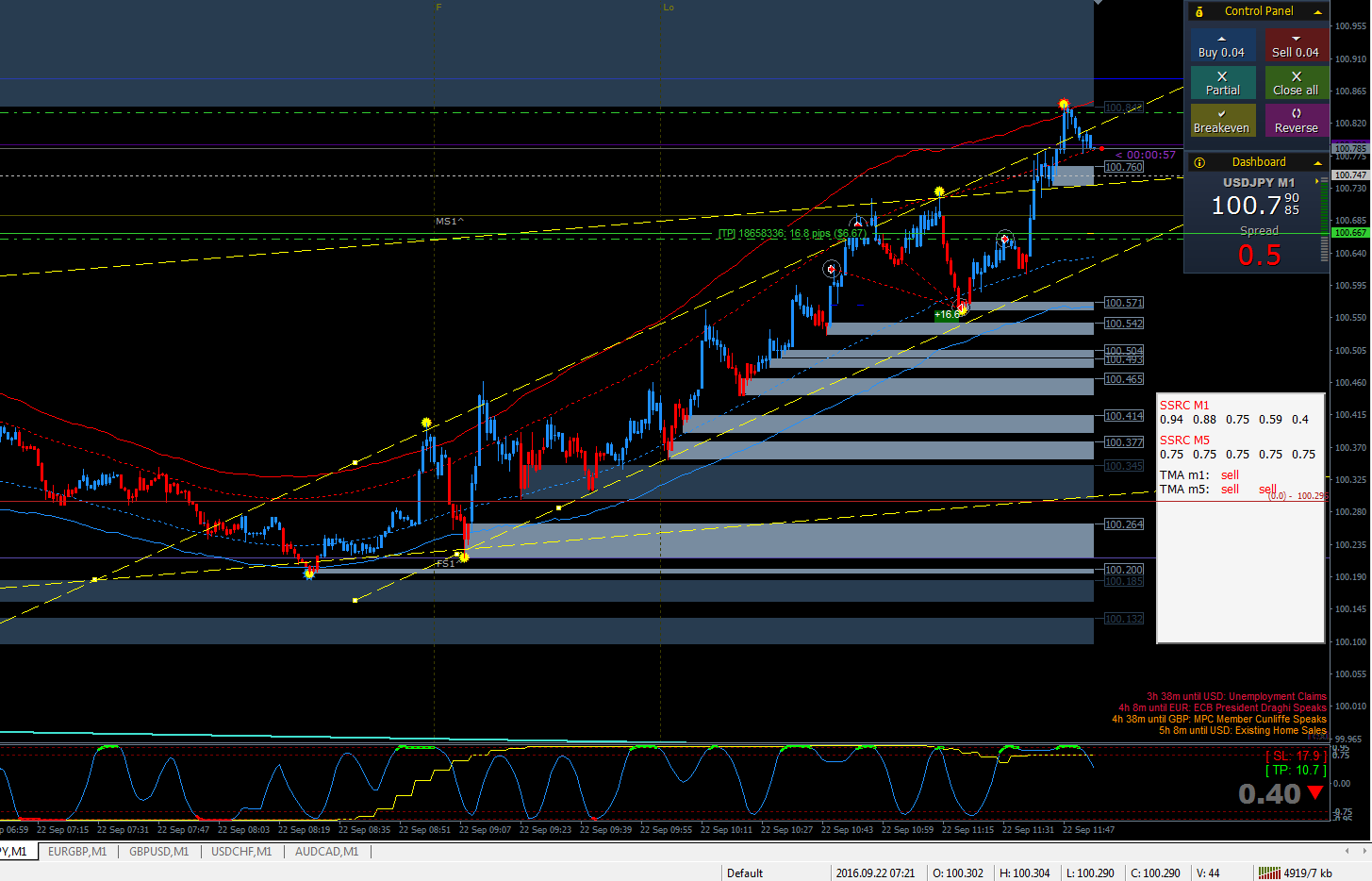Click the Reverse position button

click(x=1296, y=120)
